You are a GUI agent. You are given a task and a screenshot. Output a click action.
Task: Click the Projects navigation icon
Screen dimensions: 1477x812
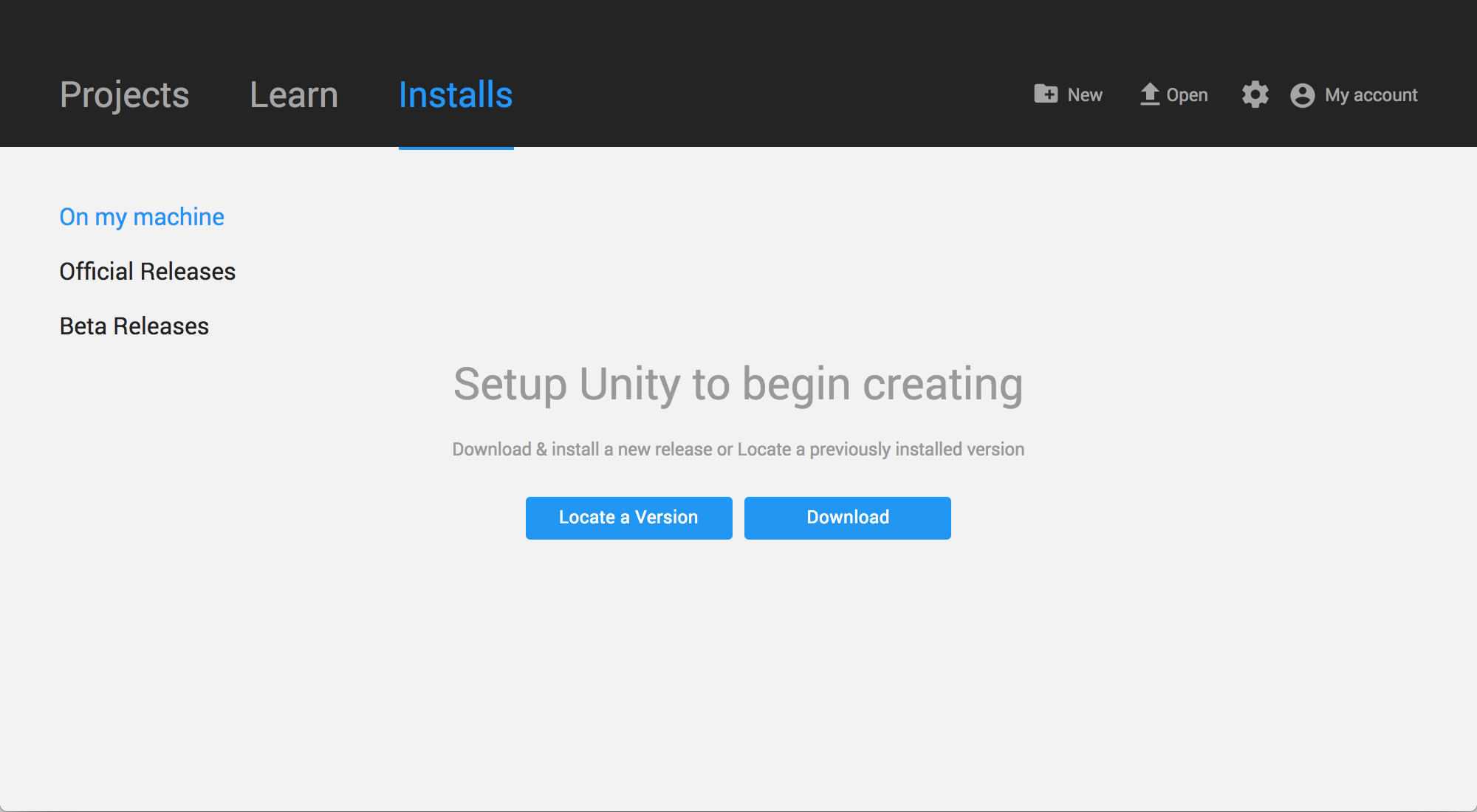tap(124, 94)
